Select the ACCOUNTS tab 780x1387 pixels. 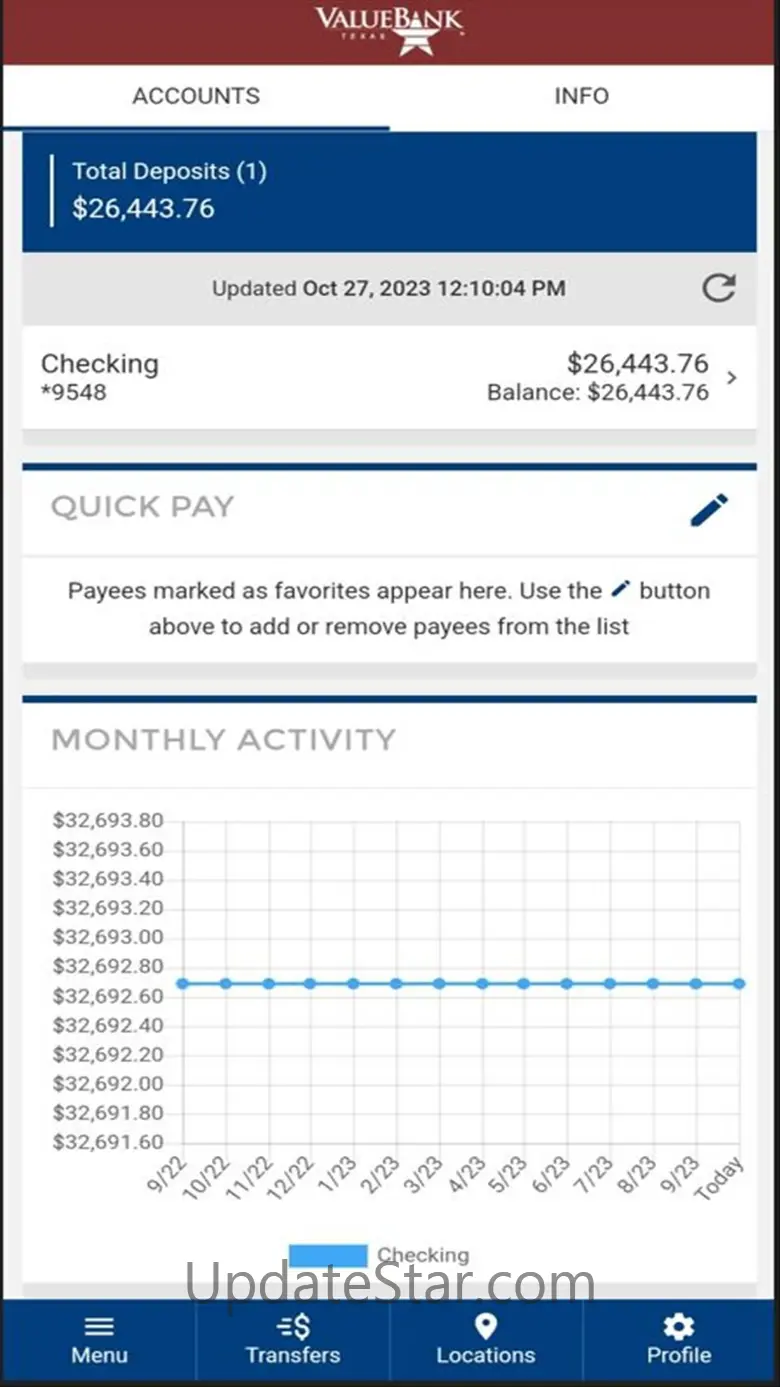pos(196,96)
